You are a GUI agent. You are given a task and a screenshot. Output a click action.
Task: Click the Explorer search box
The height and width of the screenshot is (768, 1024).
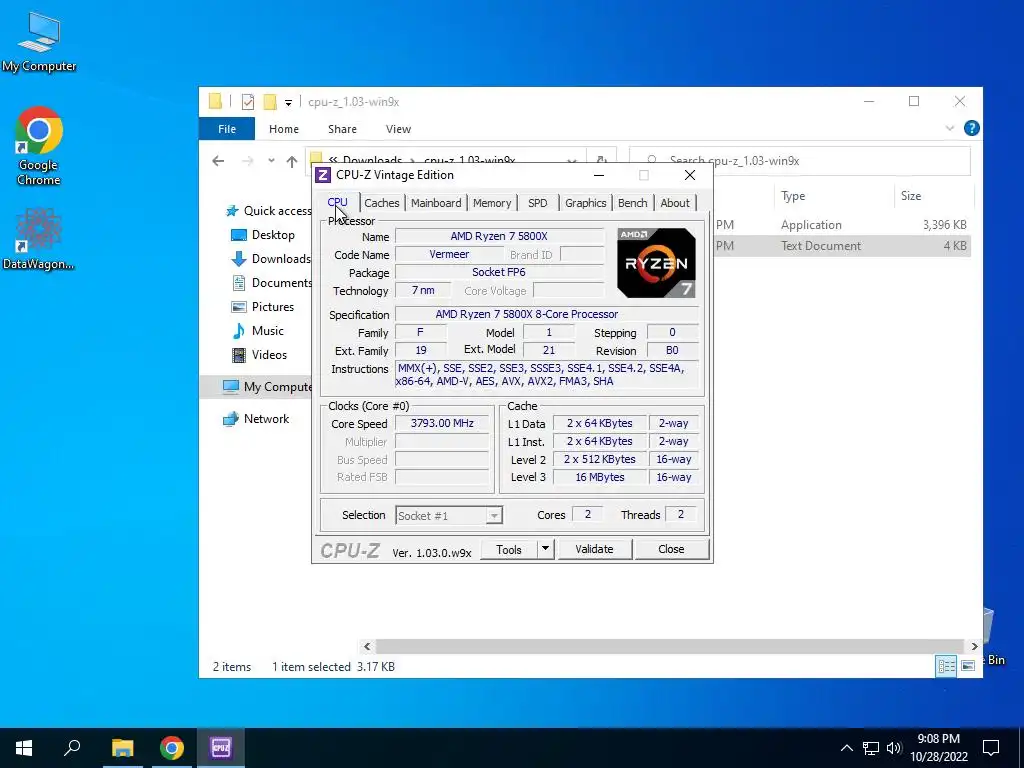[x=800, y=161]
